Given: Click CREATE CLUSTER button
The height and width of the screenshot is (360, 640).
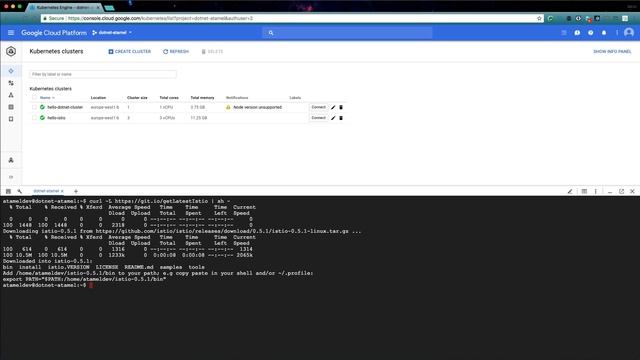Looking at the screenshot, I should click(x=130, y=51).
